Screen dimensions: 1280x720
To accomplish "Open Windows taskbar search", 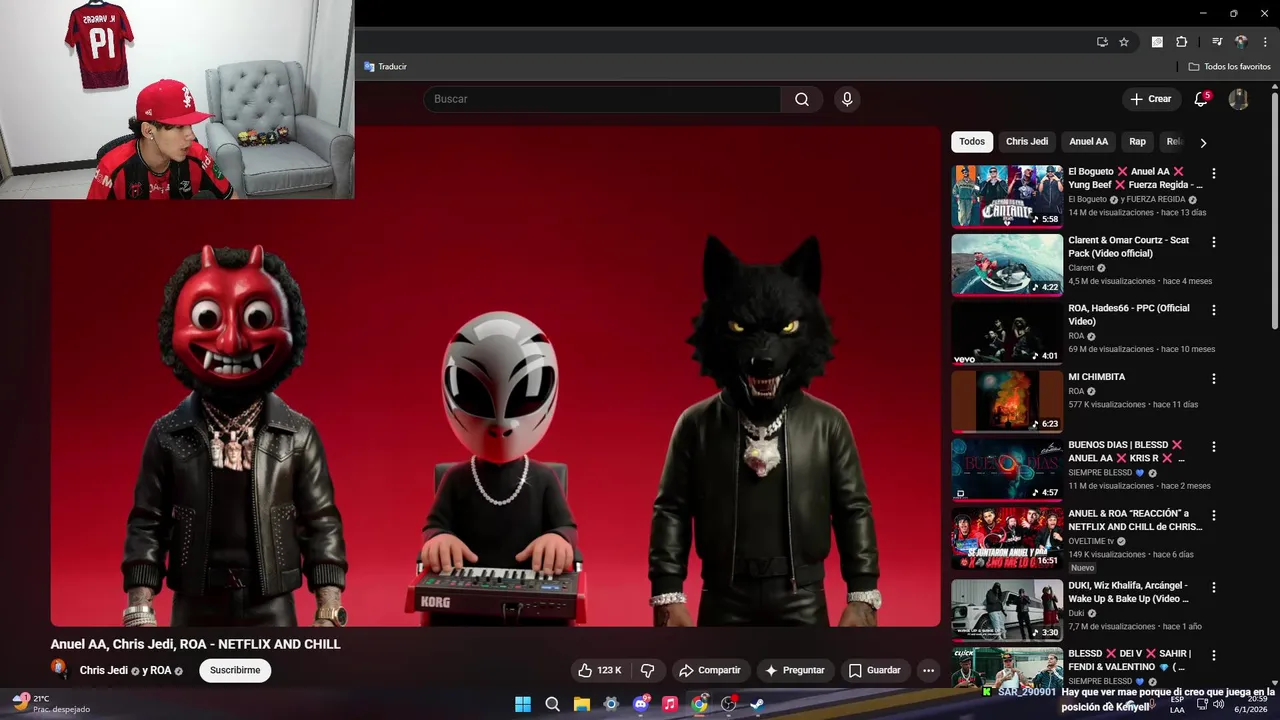I will [x=552, y=704].
